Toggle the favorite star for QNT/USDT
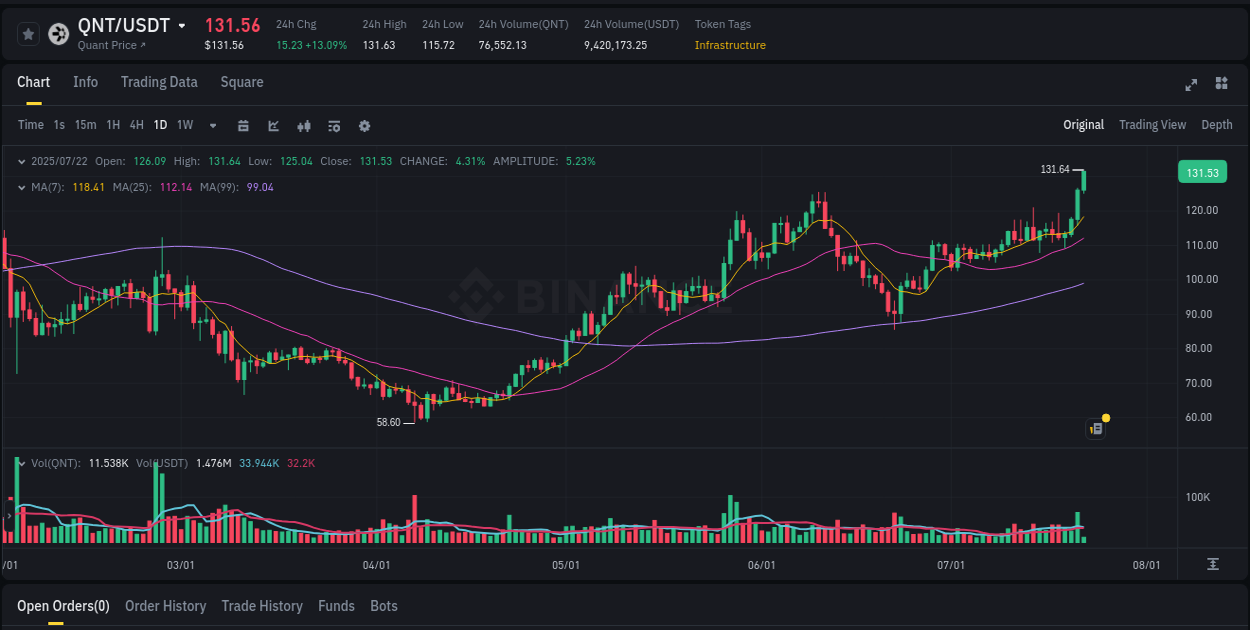The image size is (1250, 630). (x=28, y=33)
